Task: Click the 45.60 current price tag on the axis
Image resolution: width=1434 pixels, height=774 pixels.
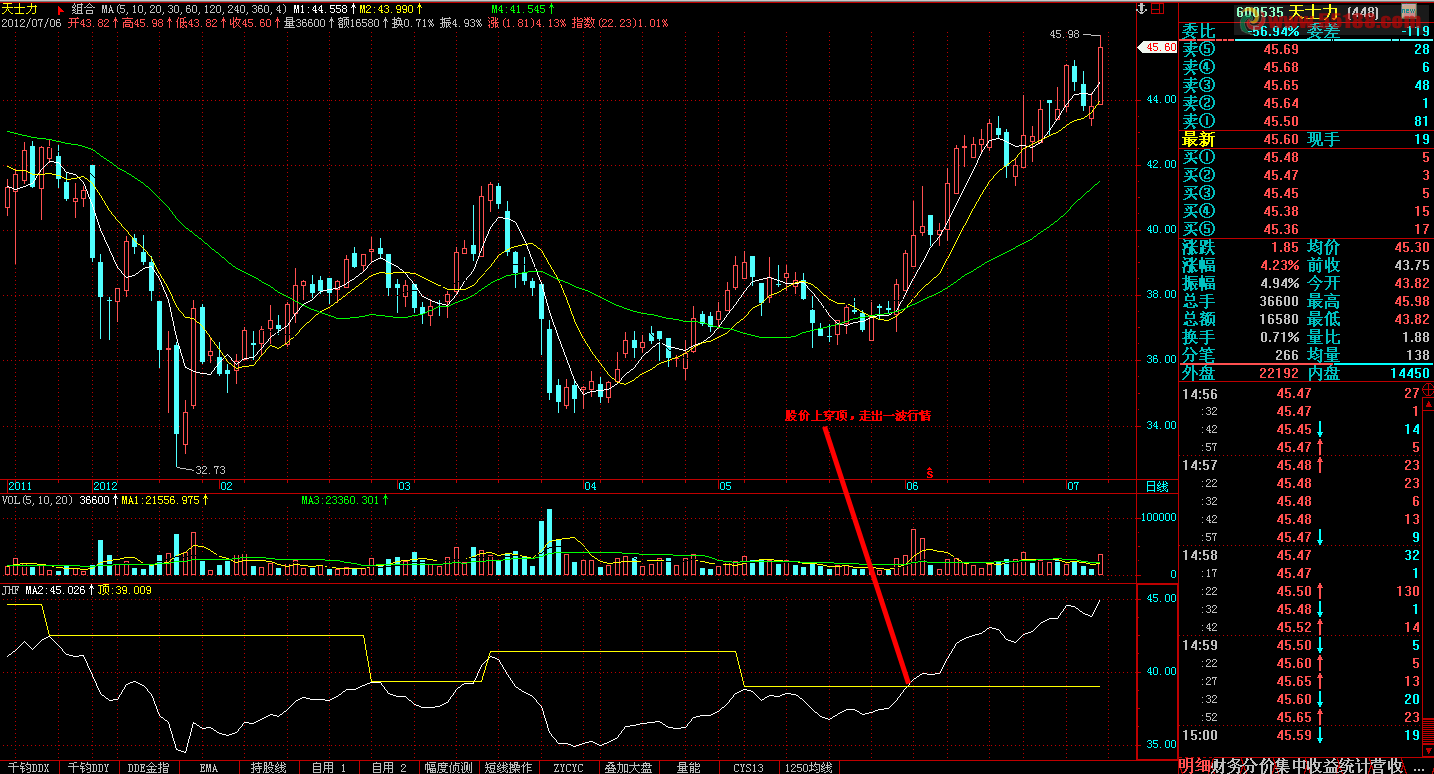Action: [x=1159, y=47]
